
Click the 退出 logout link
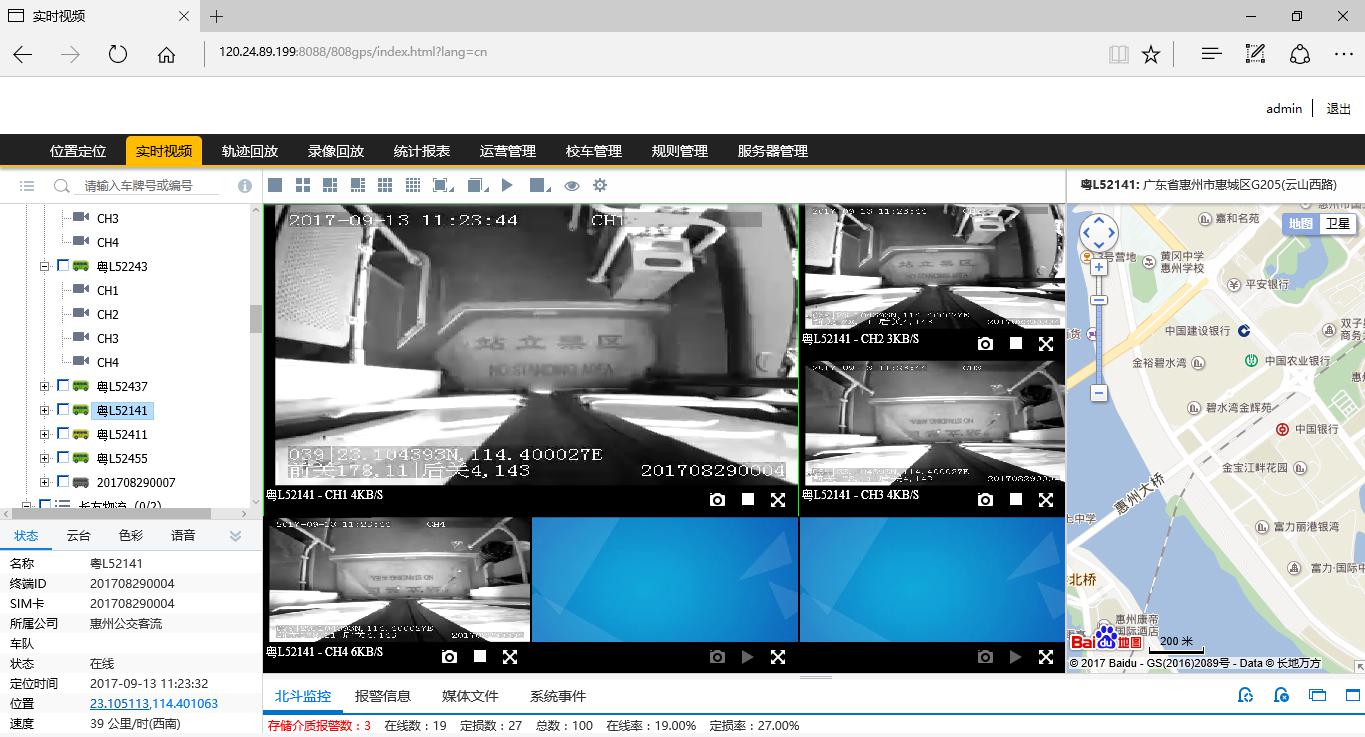click(x=1339, y=108)
